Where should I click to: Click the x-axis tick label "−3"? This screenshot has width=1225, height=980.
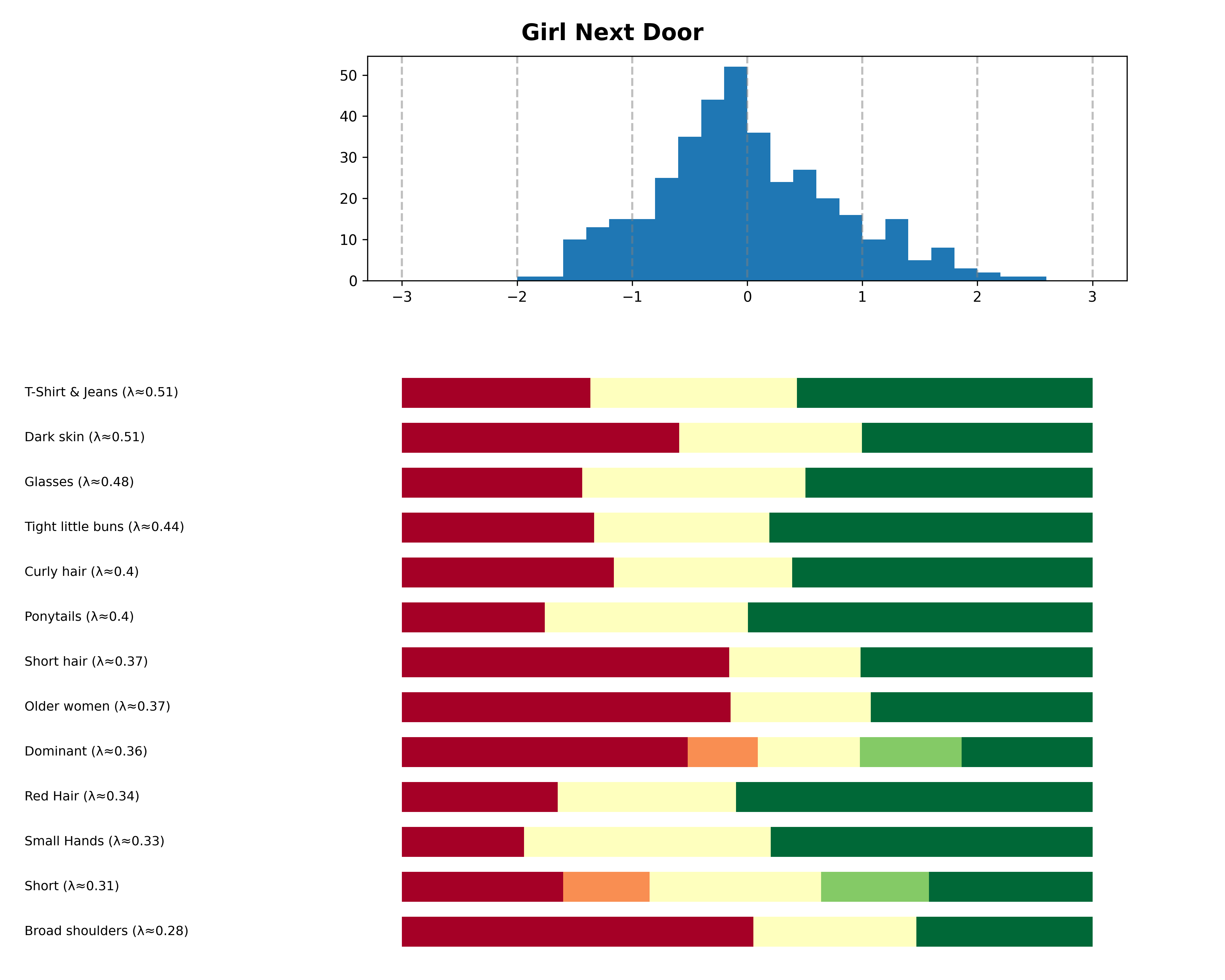401,297
